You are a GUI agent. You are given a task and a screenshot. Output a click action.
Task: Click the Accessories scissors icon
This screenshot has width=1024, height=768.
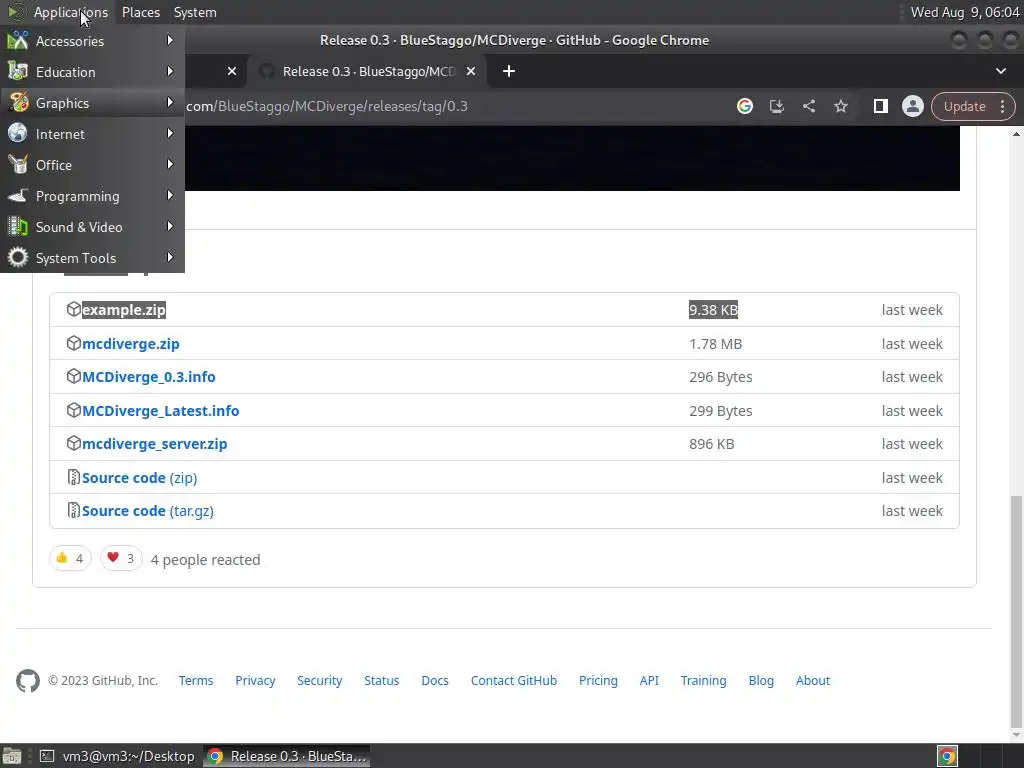tap(18, 40)
